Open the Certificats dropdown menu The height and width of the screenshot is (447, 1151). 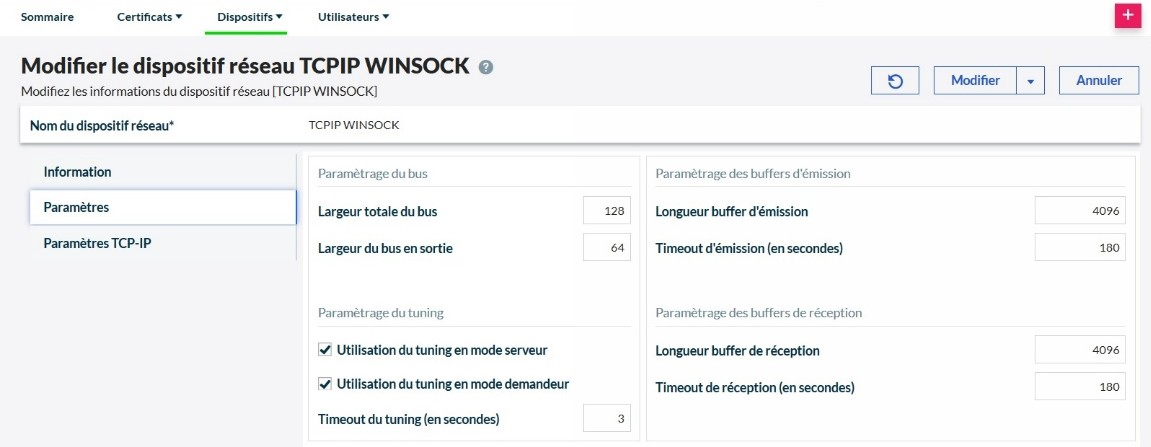pyautogui.click(x=149, y=17)
